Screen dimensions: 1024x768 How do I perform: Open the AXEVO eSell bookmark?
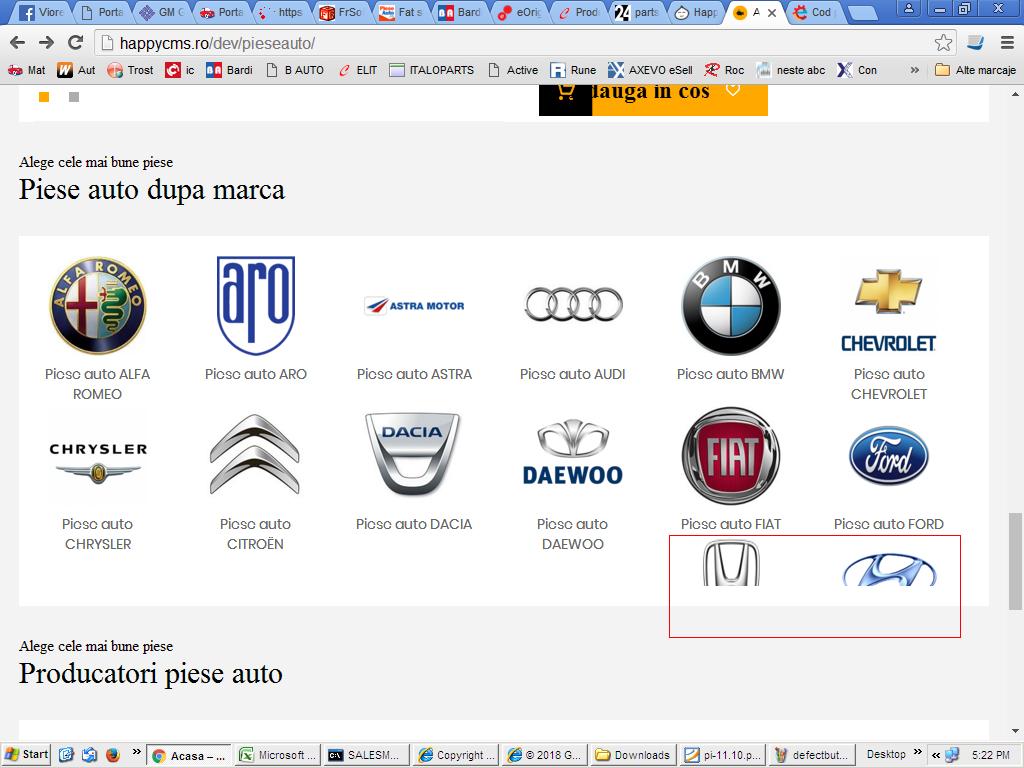tap(650, 70)
